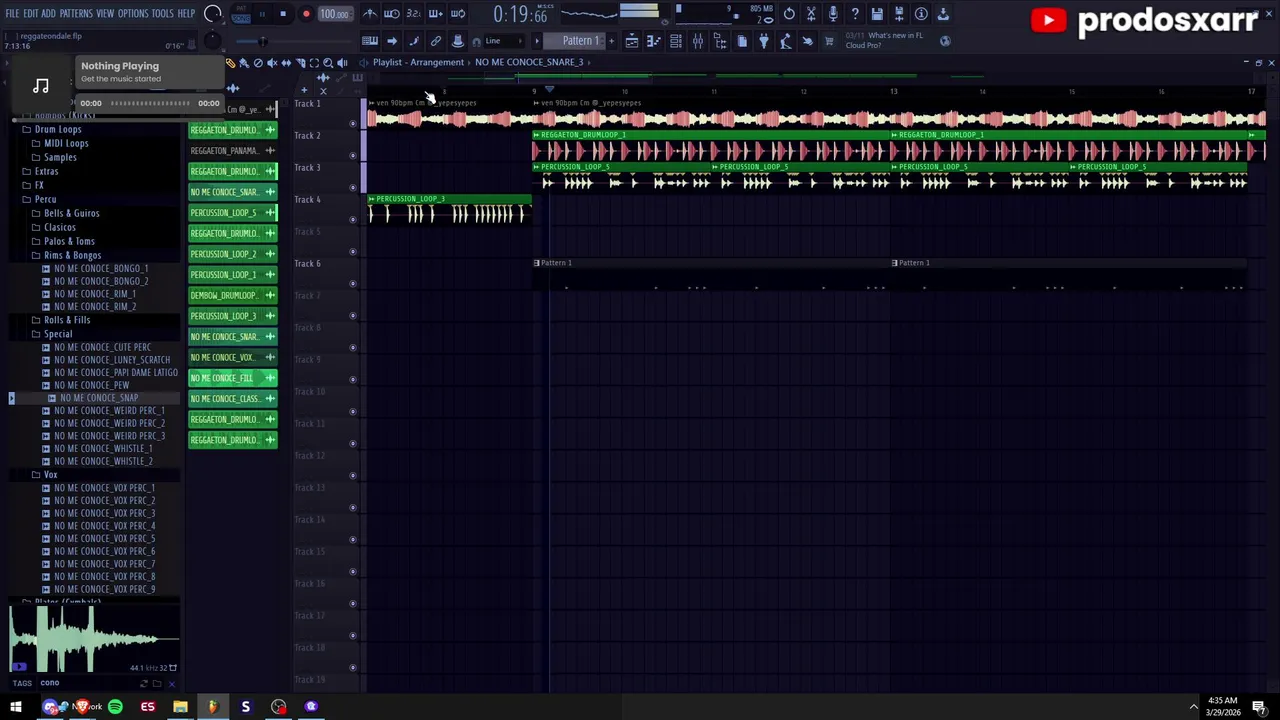
Task: Collapse the Rims & Bongos folder
Action: point(72,255)
